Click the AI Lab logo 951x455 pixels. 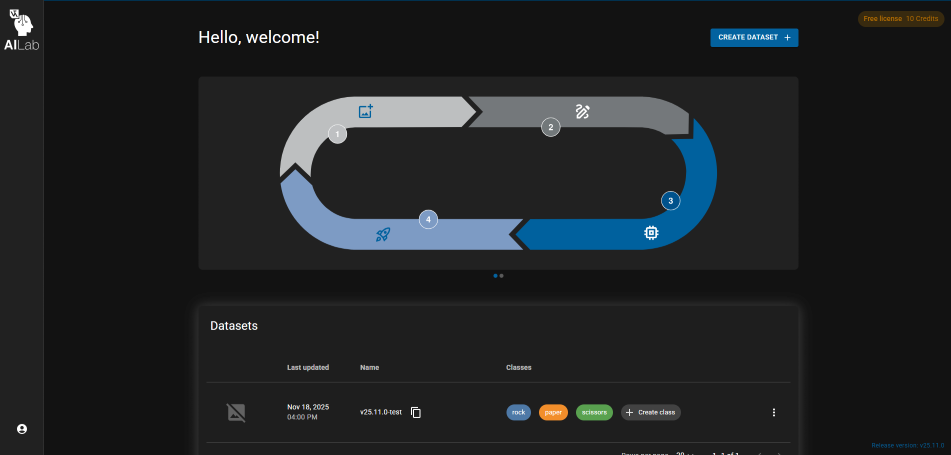(21, 28)
